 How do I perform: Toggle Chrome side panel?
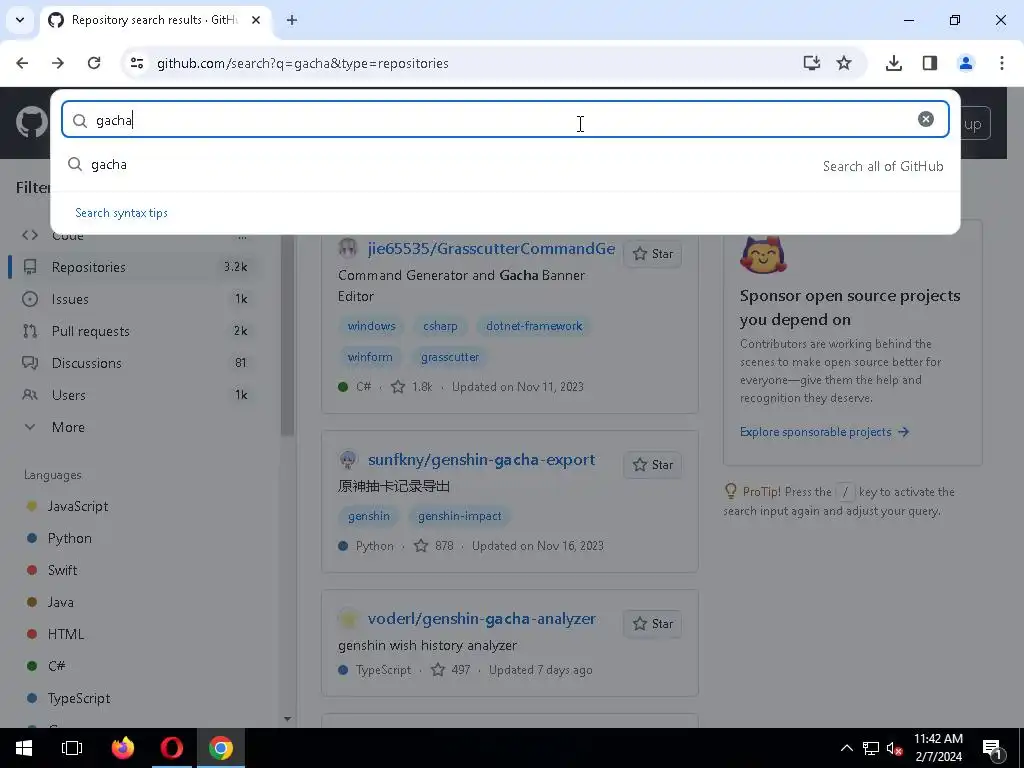(930, 63)
